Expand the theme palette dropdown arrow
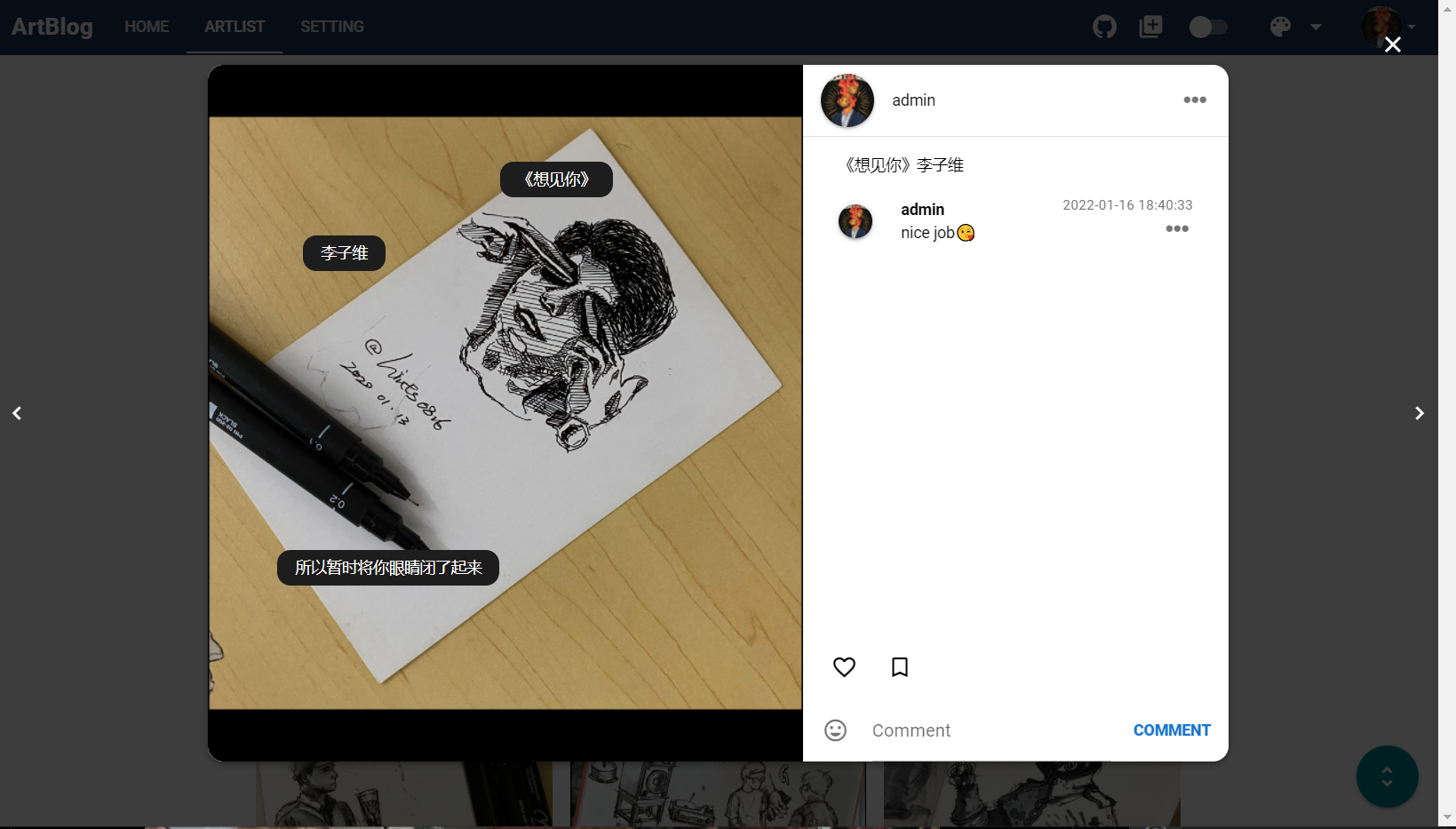 click(x=1316, y=27)
